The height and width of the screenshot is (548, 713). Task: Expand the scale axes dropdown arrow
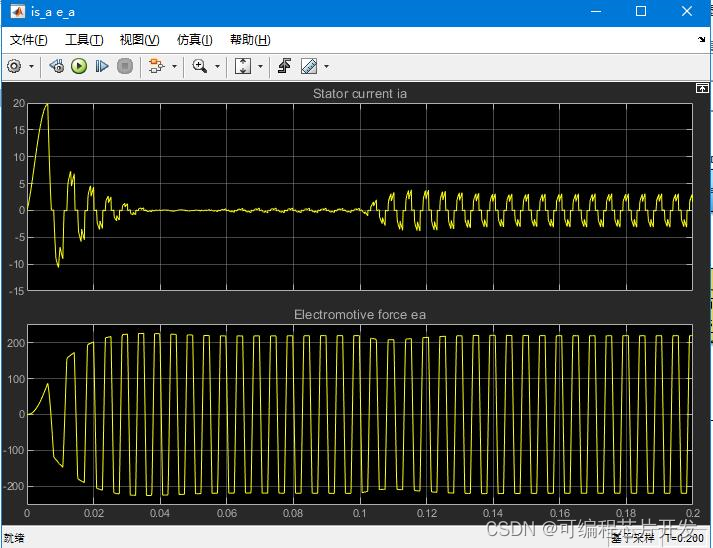click(260, 66)
